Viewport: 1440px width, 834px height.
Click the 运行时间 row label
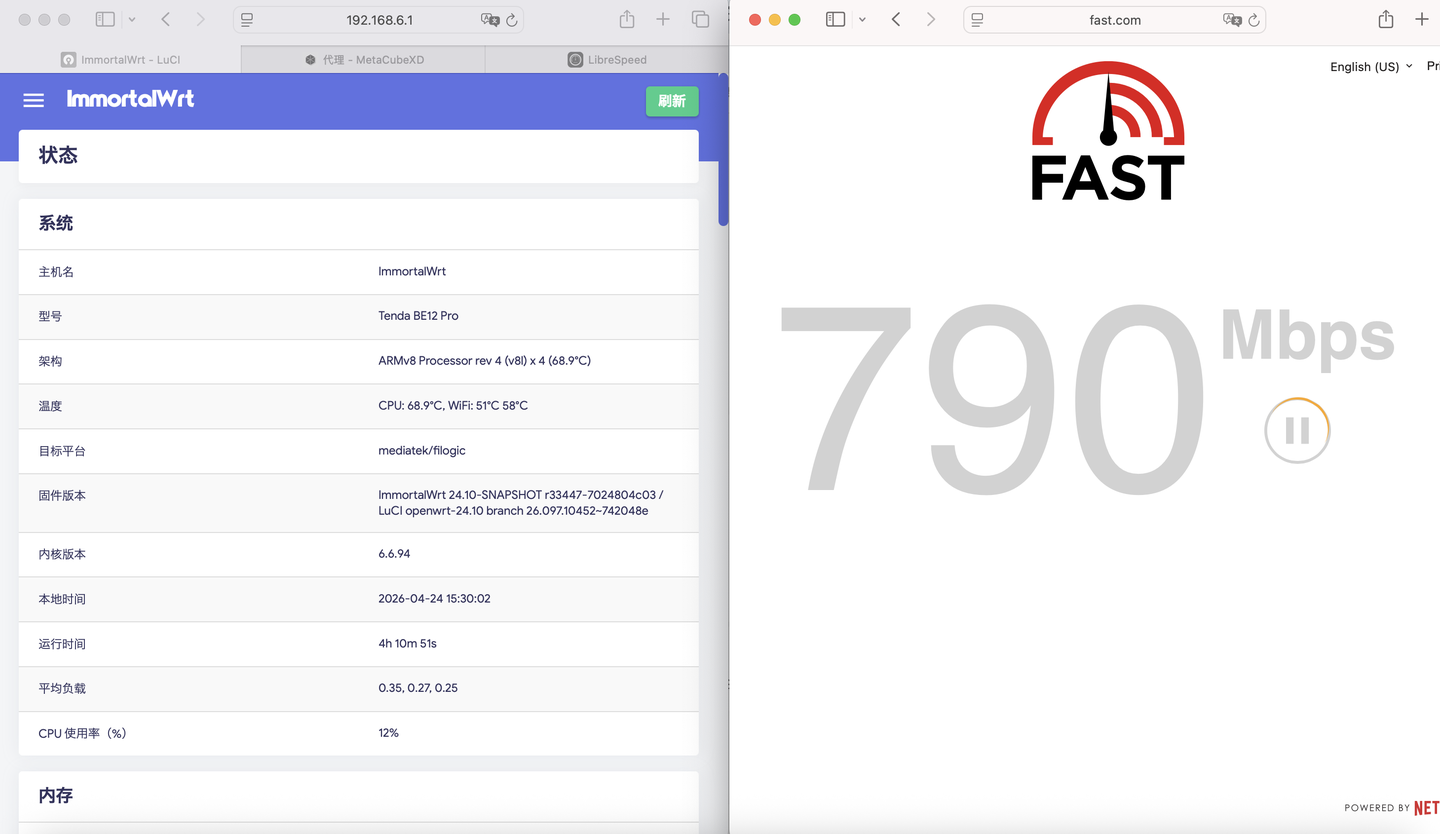[x=62, y=644]
